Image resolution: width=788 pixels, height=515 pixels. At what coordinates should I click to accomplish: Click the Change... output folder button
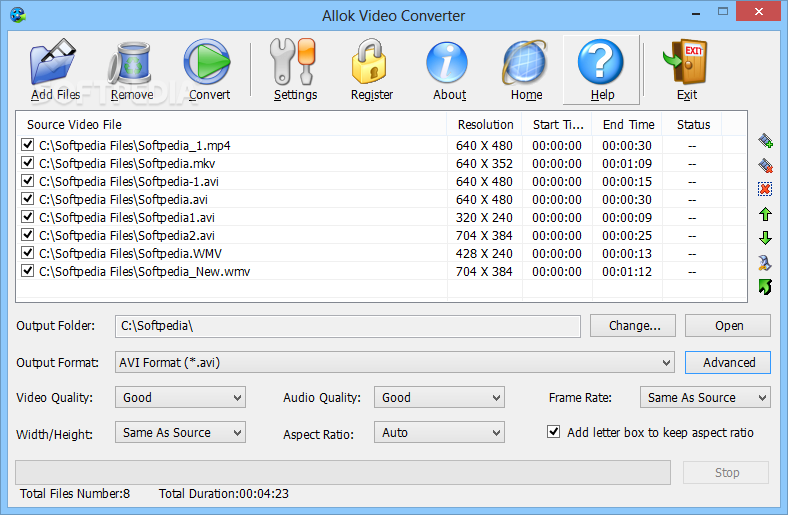coord(633,326)
